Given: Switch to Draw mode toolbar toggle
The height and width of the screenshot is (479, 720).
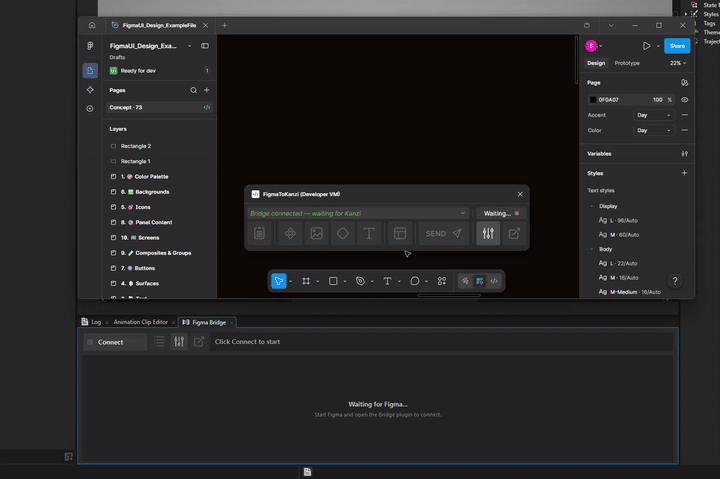Looking at the screenshot, I should coord(465,281).
